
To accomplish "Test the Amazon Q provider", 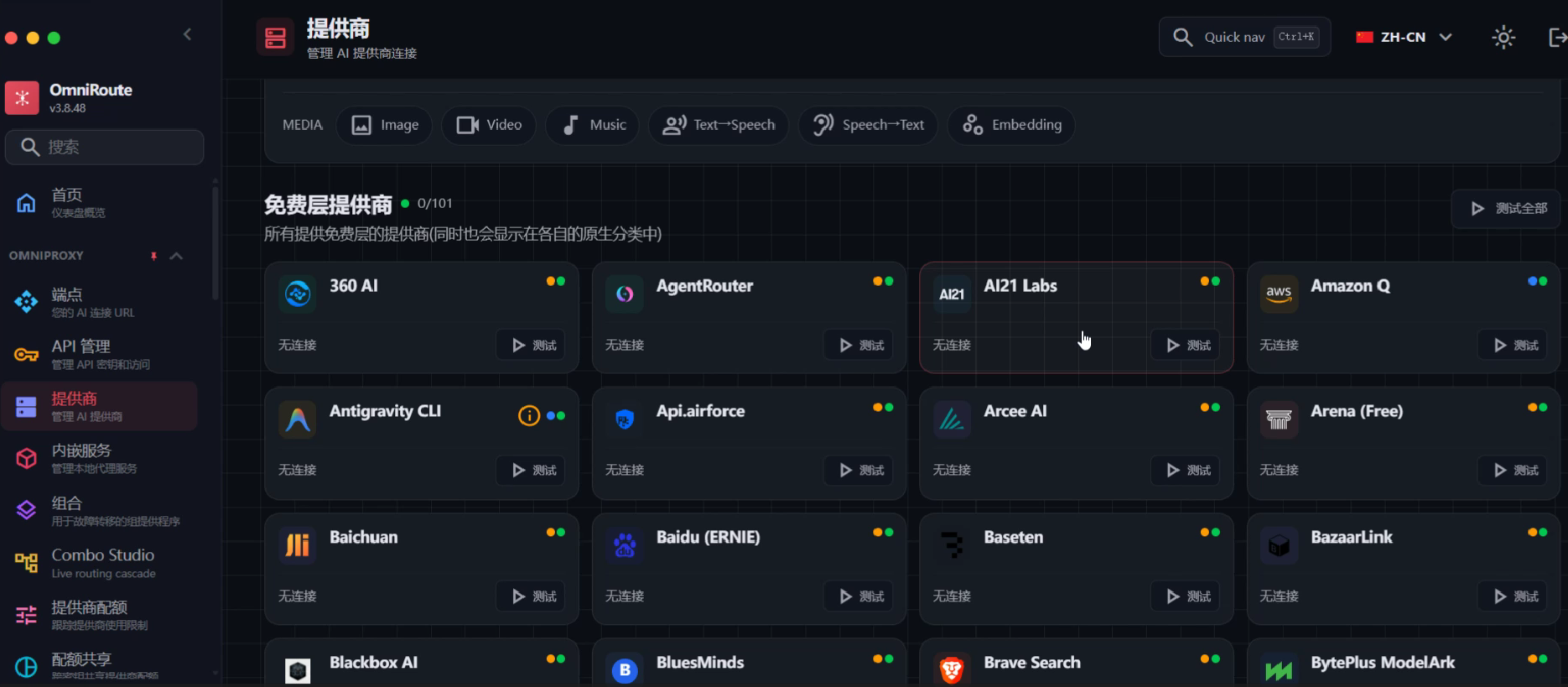I will pyautogui.click(x=1514, y=345).
